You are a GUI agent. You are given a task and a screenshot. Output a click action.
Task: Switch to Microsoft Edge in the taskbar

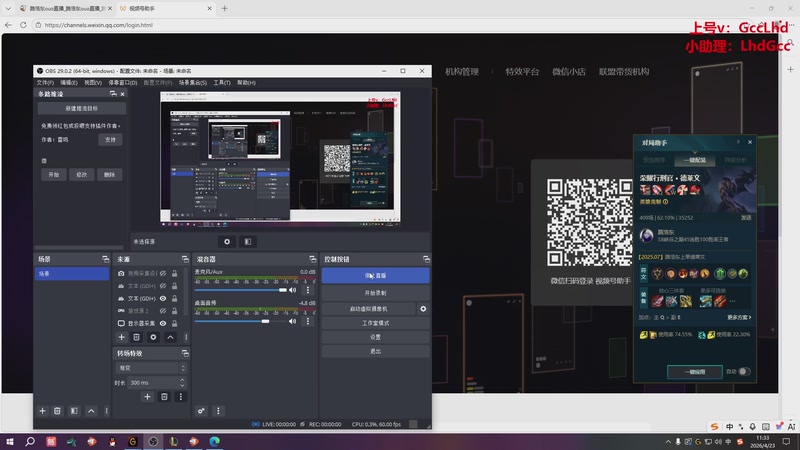[x=214, y=441]
